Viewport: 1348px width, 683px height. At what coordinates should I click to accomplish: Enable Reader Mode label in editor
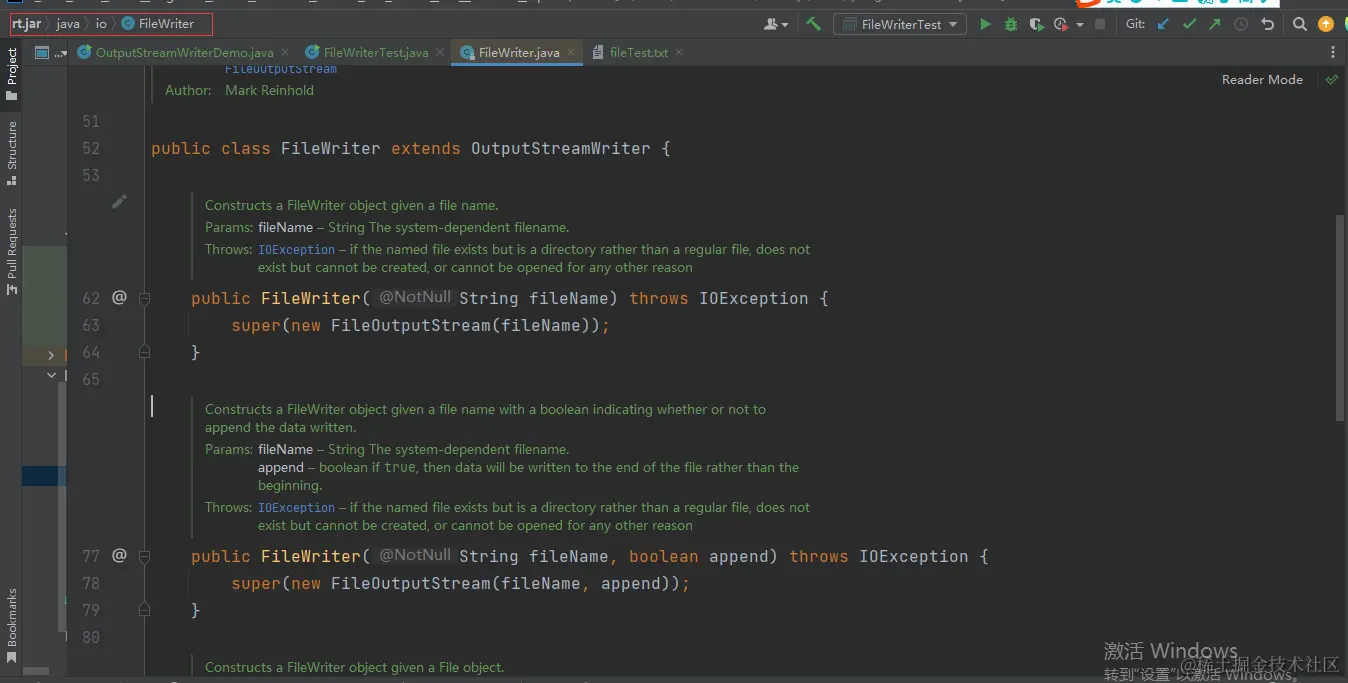(1262, 79)
